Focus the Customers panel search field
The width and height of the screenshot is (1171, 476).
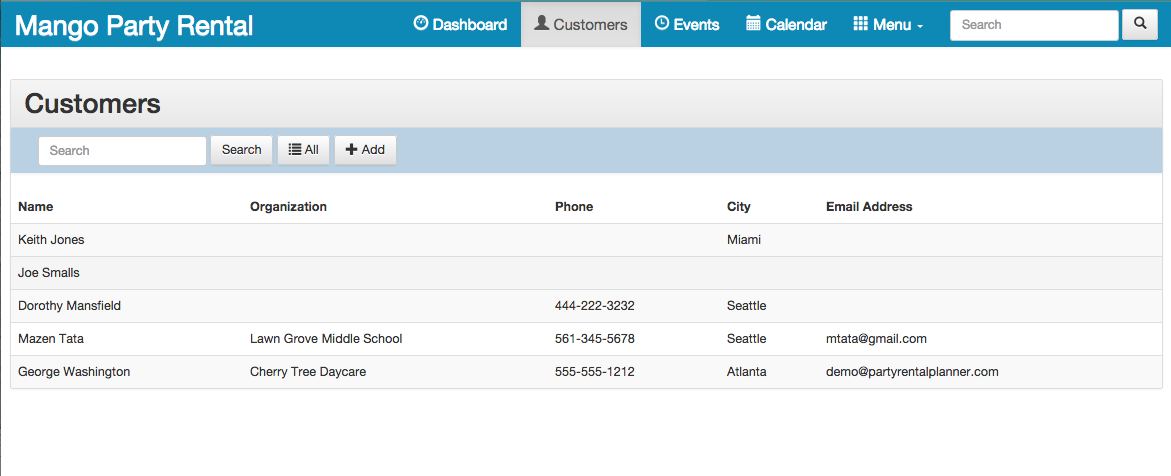pos(122,150)
